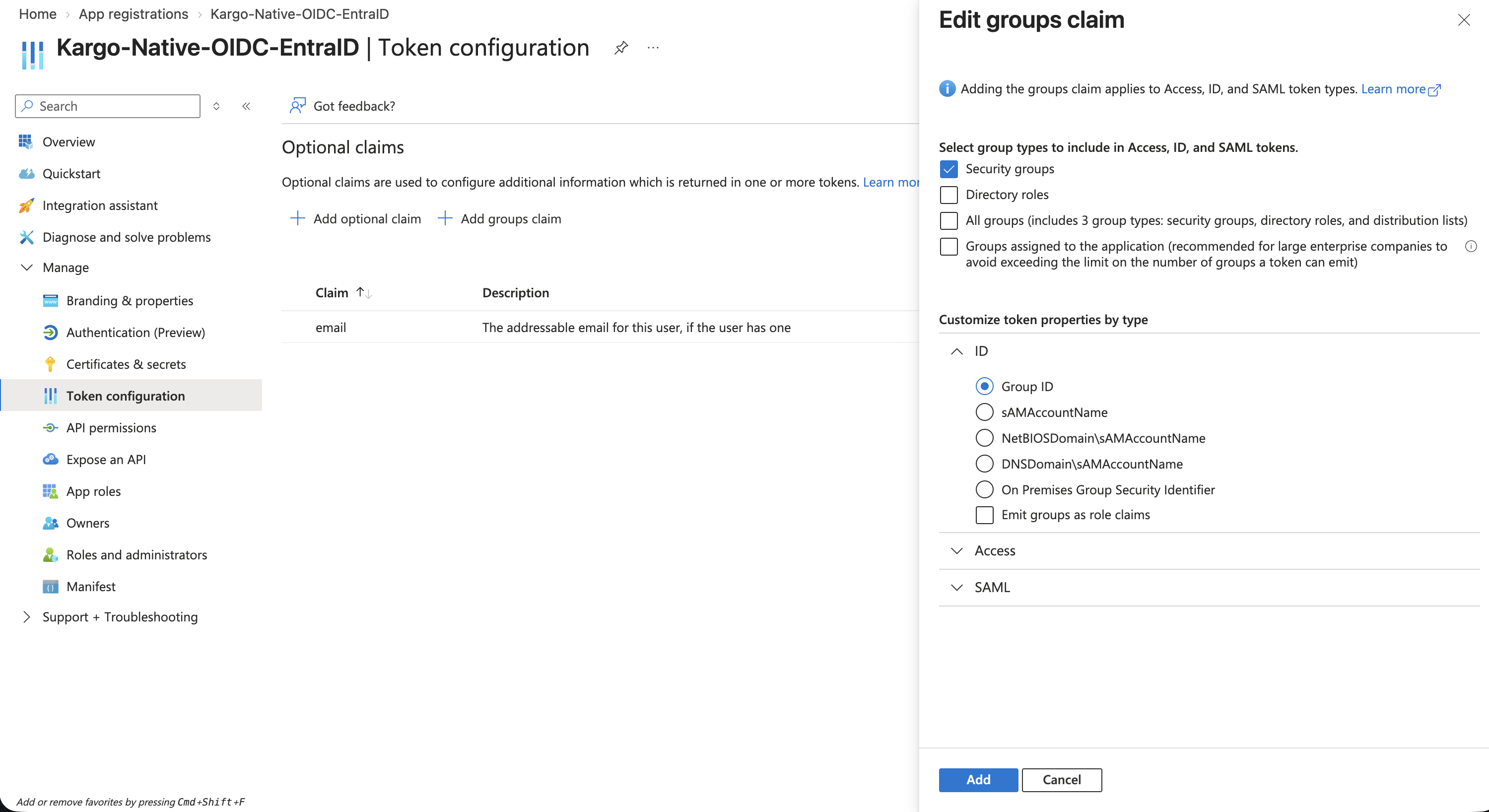Click the Owners people icon
Screen dimensions: 1489x812
50,523
